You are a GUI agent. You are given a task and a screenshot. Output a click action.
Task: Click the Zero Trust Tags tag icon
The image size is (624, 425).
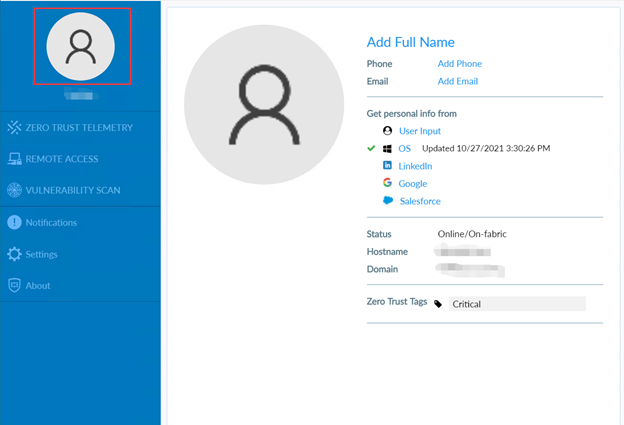(x=438, y=304)
